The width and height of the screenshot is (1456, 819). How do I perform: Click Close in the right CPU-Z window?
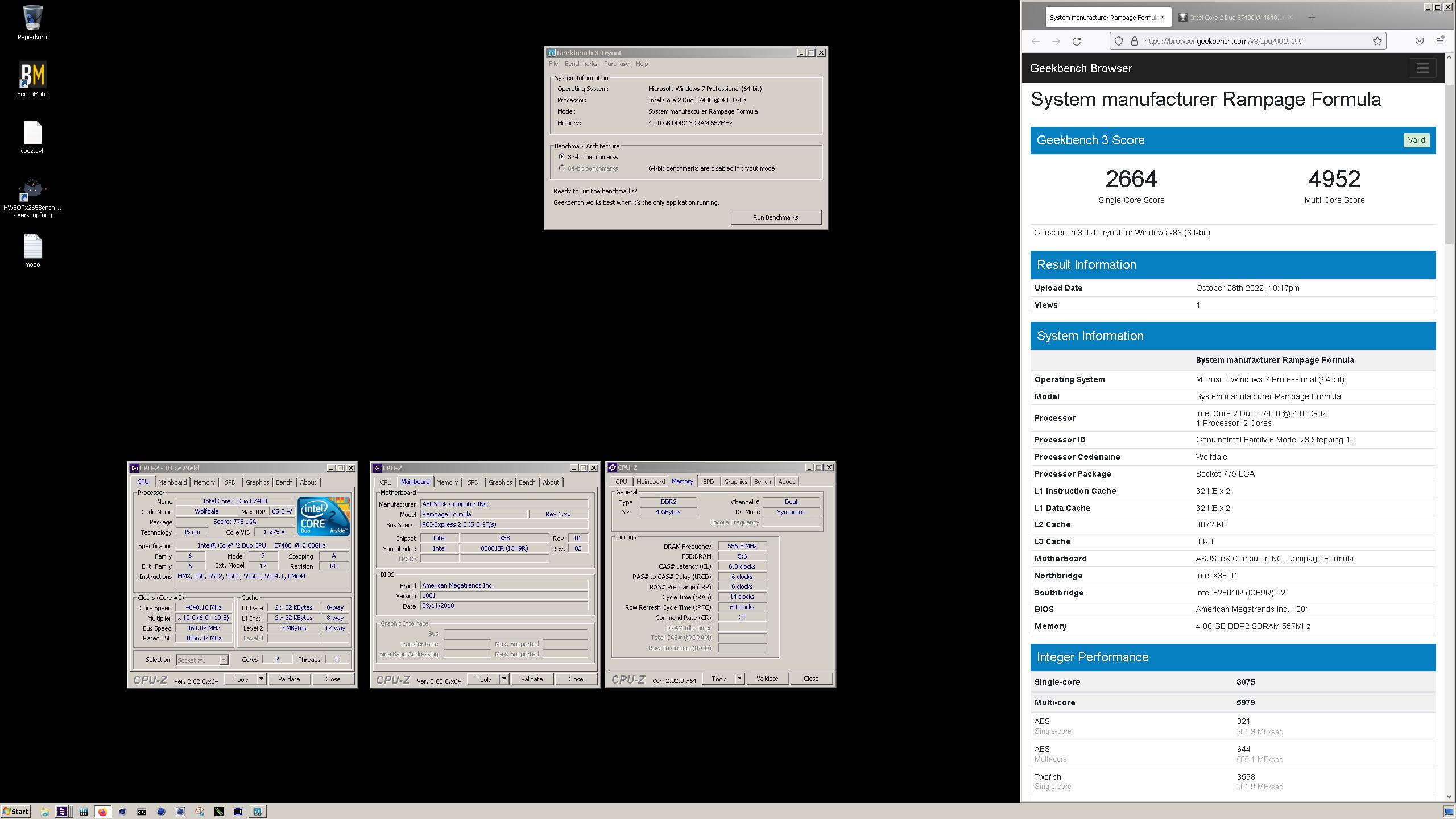[x=811, y=679]
